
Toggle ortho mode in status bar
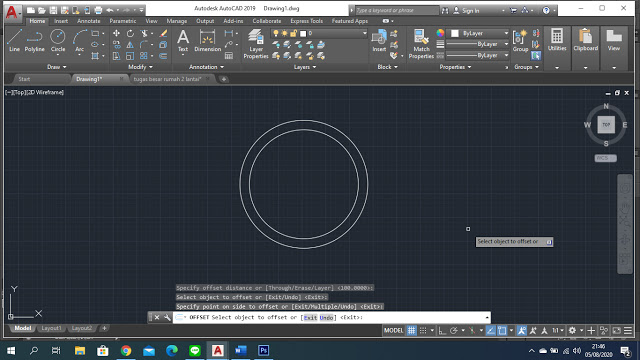[442, 330]
